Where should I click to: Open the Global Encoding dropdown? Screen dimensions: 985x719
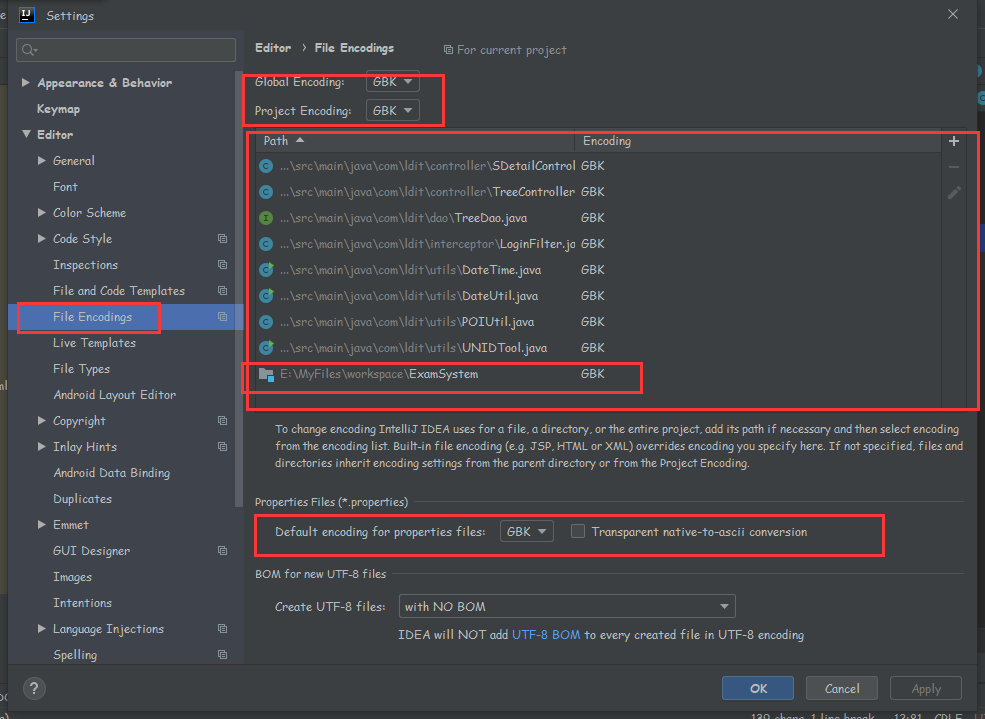pos(393,82)
